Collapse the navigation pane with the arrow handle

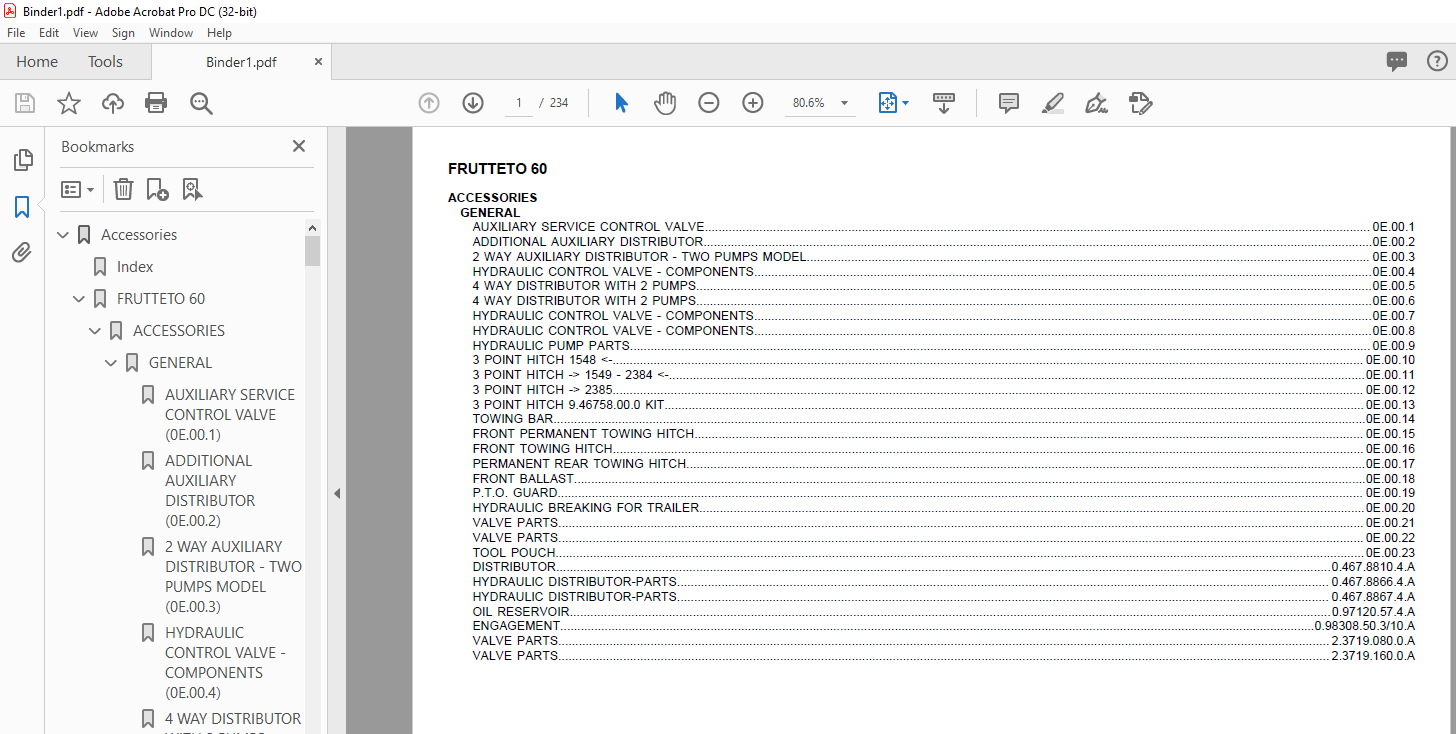pos(337,493)
